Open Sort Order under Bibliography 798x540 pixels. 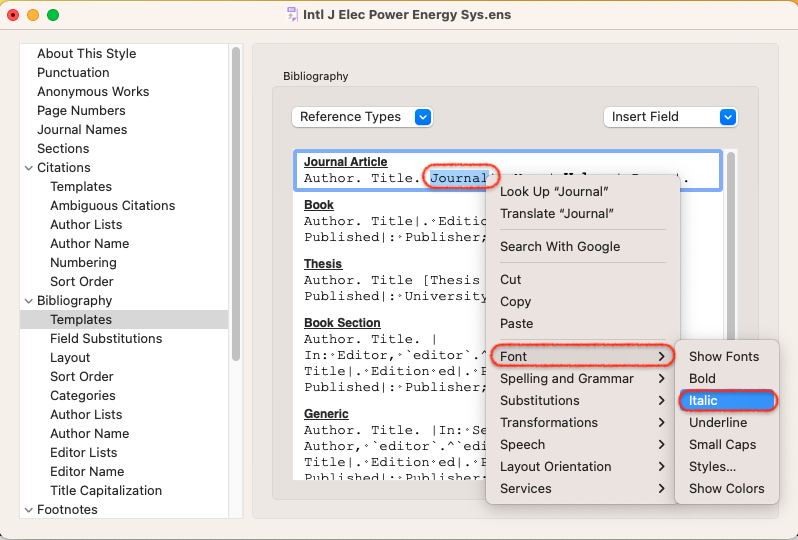click(x=82, y=377)
